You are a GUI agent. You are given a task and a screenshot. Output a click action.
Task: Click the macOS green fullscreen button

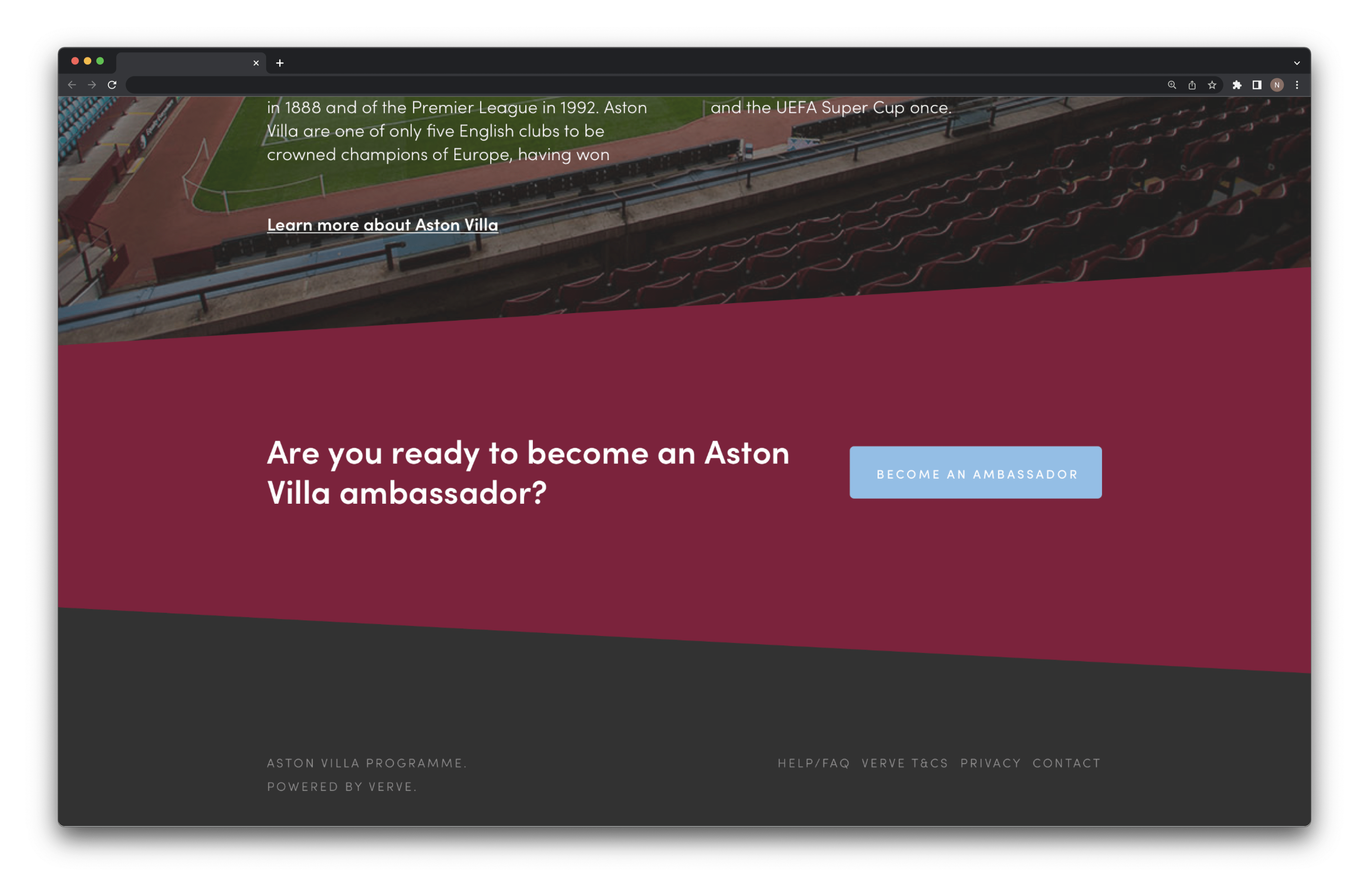coord(100,61)
